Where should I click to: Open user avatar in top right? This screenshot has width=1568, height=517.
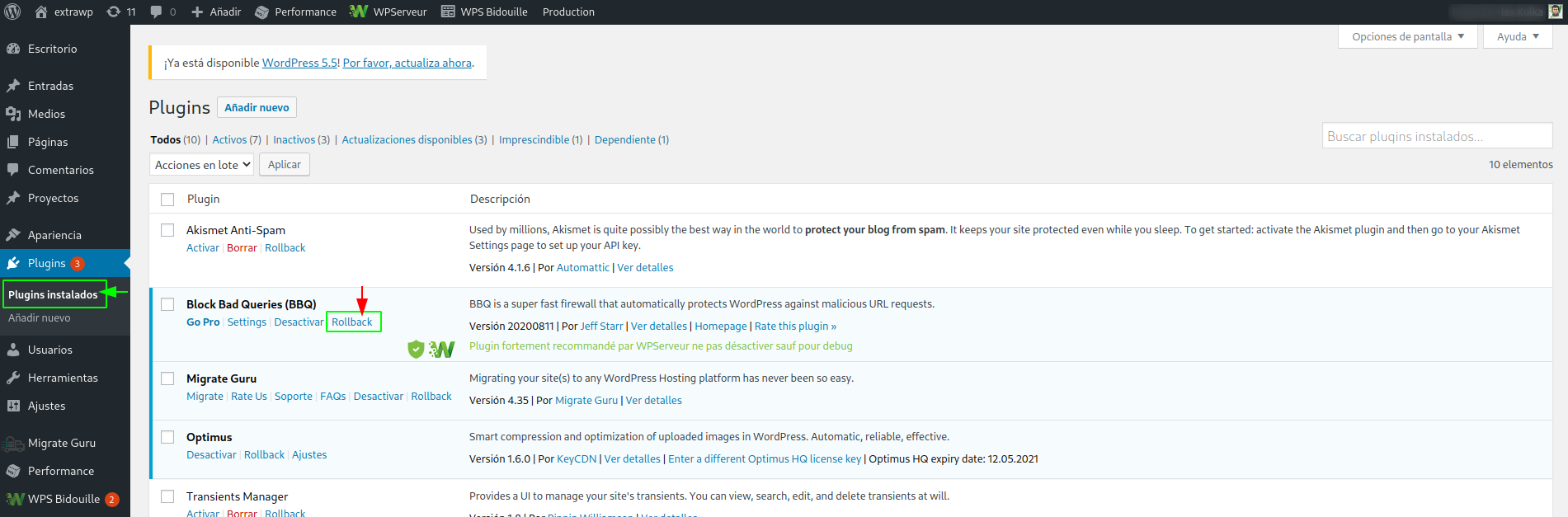[x=1555, y=12]
